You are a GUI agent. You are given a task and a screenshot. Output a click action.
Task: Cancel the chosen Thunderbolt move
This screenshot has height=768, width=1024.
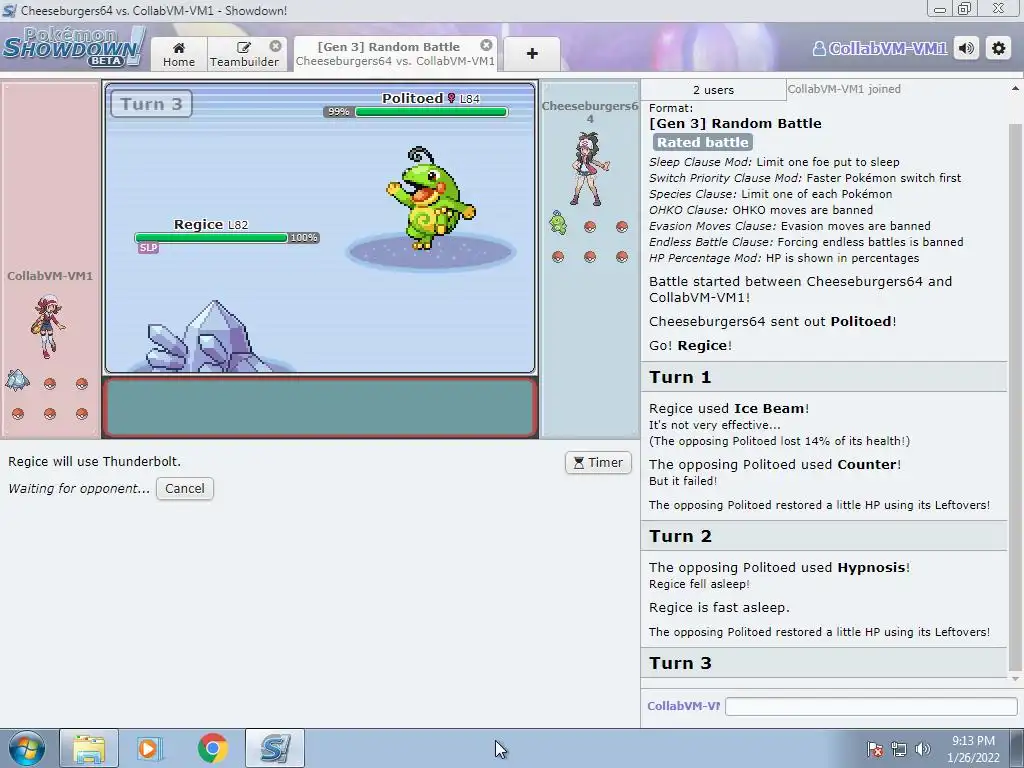pos(185,488)
